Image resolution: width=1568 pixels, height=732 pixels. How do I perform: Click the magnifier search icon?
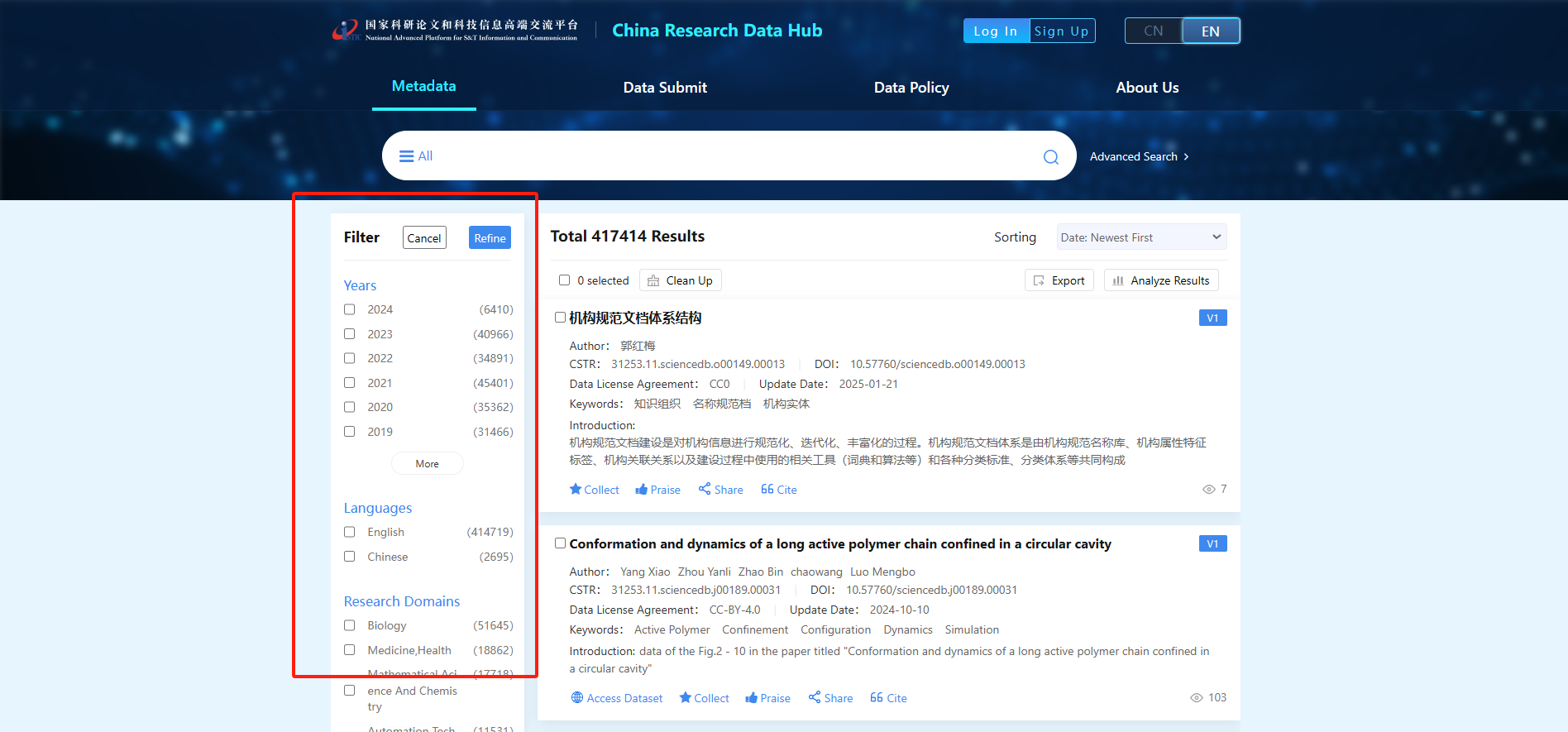coord(1050,157)
